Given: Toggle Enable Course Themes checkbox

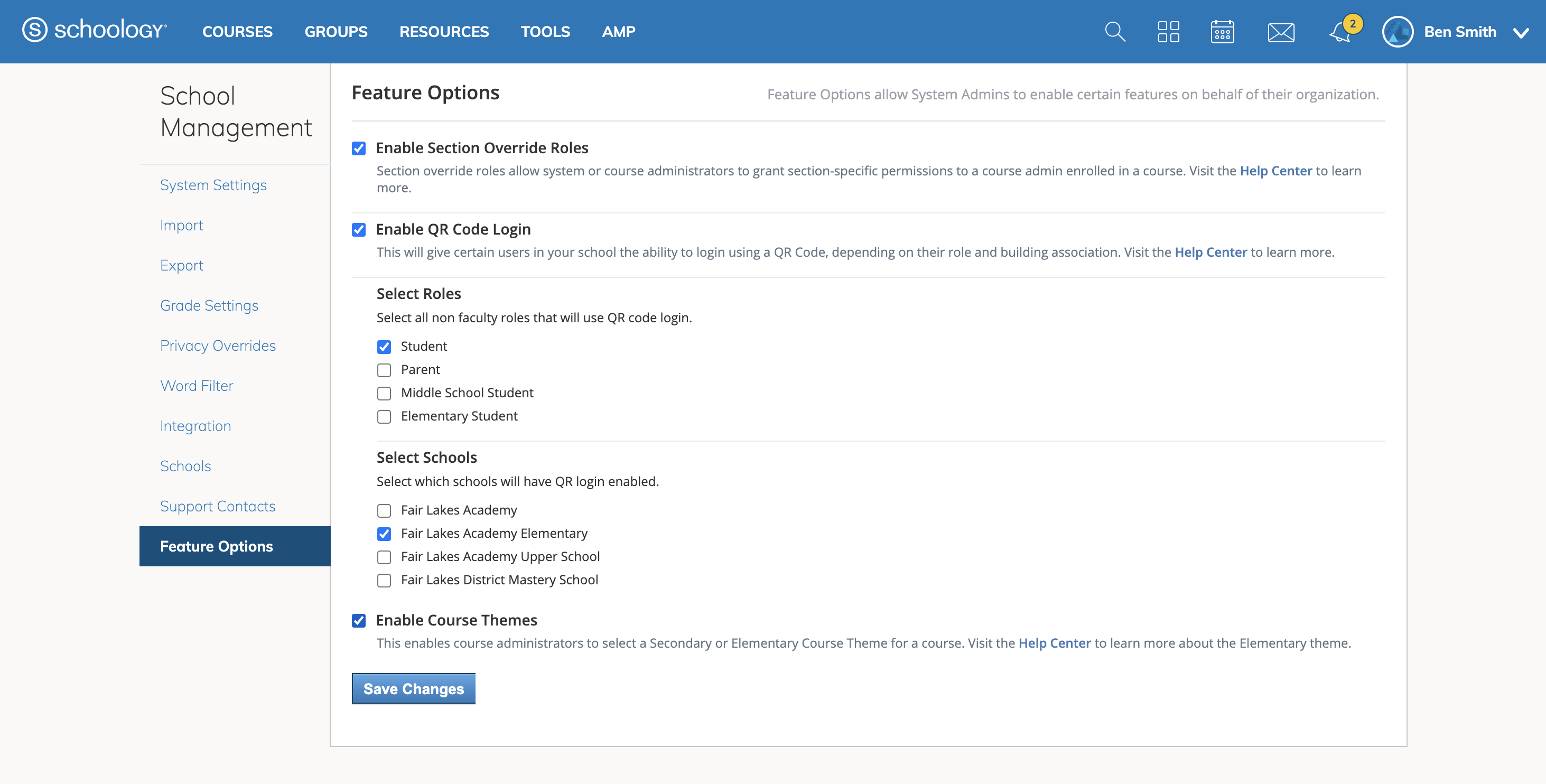Looking at the screenshot, I should [x=359, y=621].
